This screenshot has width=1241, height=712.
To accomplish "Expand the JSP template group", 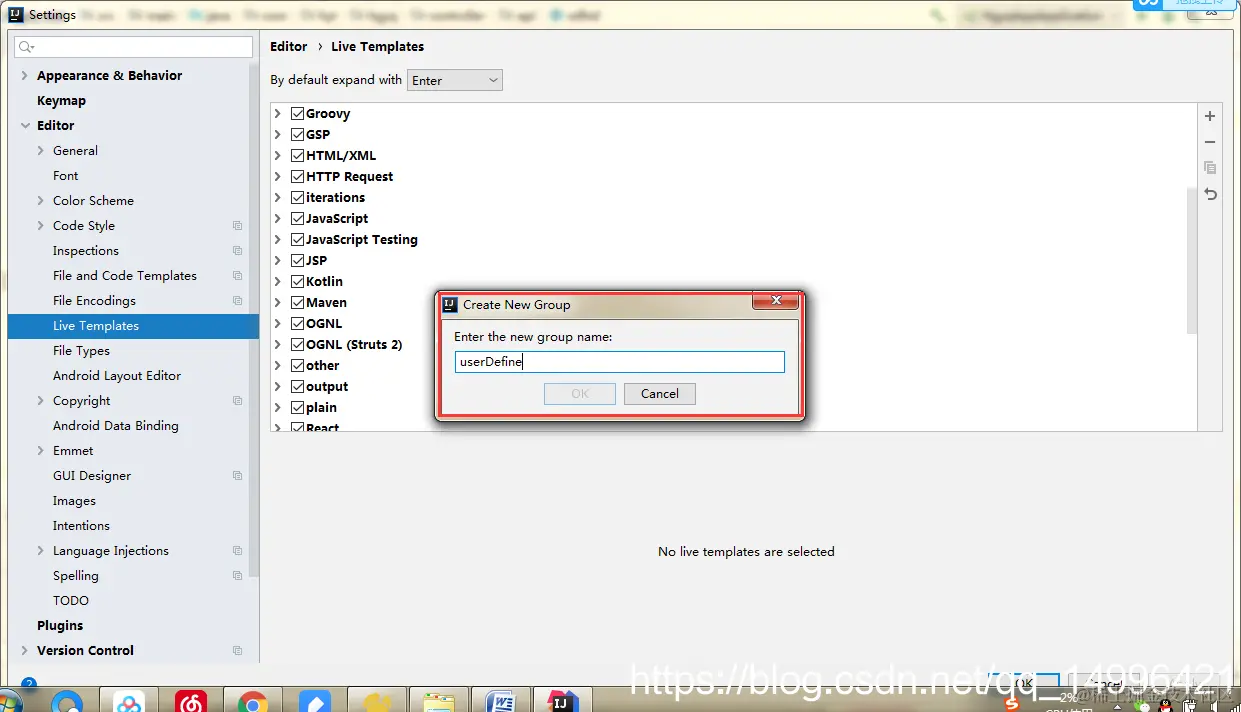I will 278,261.
